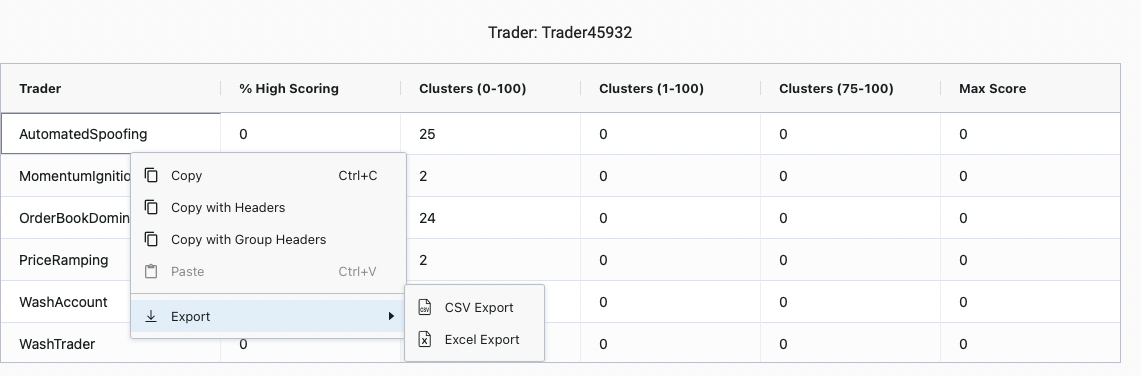This screenshot has height=376, width=1141.
Task: Sort by % High Scoring column header
Action: [289, 89]
